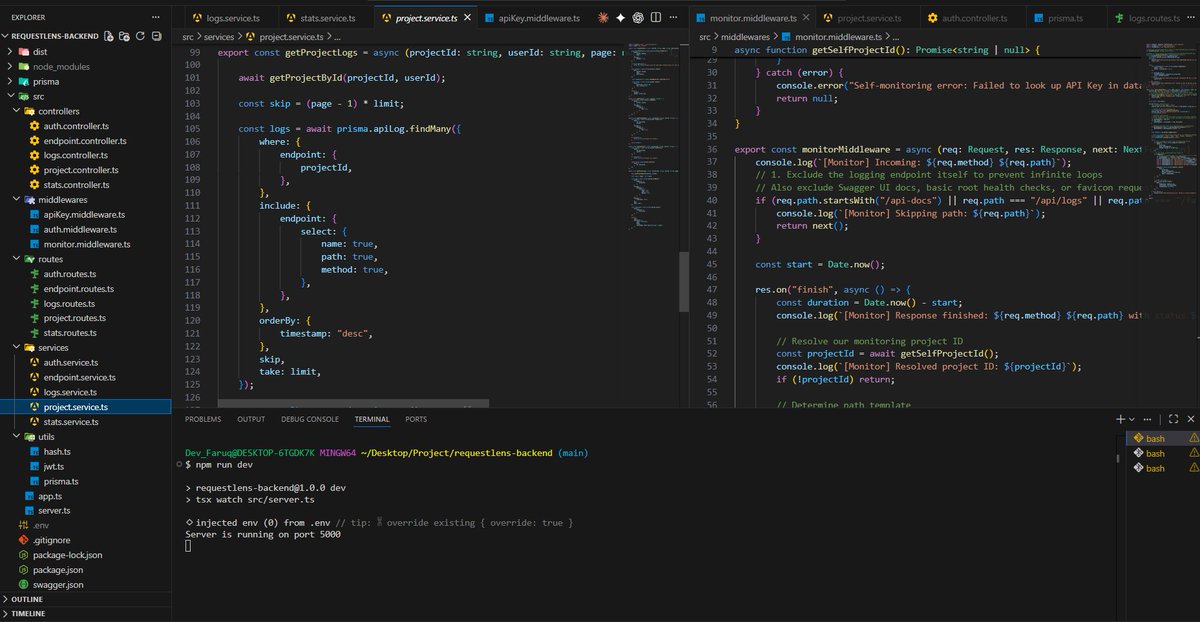Open the terminal launch profile dropdown

[x=1133, y=420]
